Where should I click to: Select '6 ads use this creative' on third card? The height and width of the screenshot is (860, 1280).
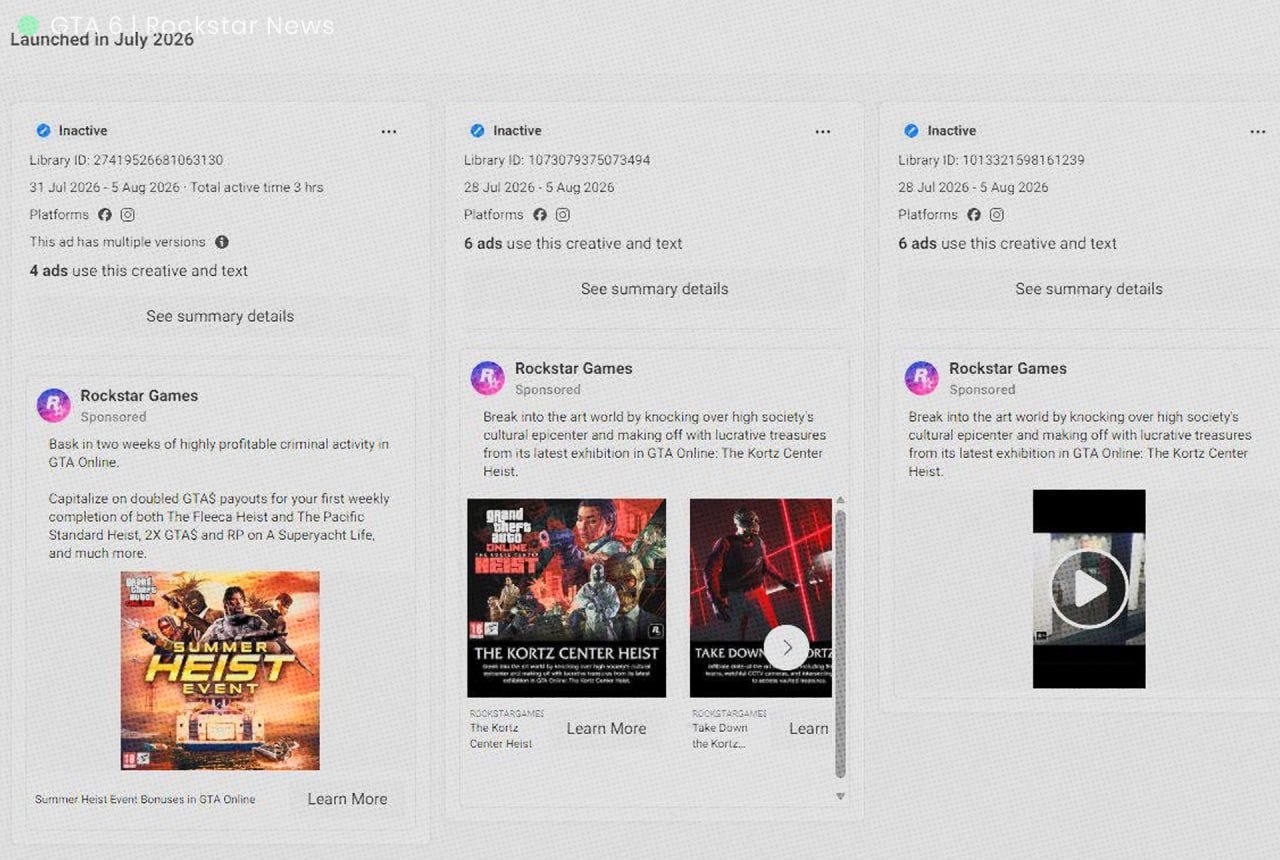coord(1007,244)
